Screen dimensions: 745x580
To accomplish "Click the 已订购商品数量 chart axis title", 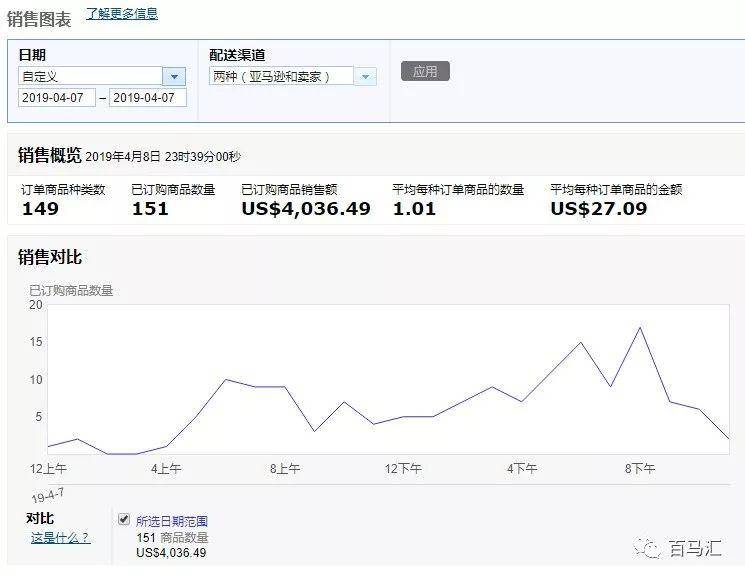I will tap(71, 290).
